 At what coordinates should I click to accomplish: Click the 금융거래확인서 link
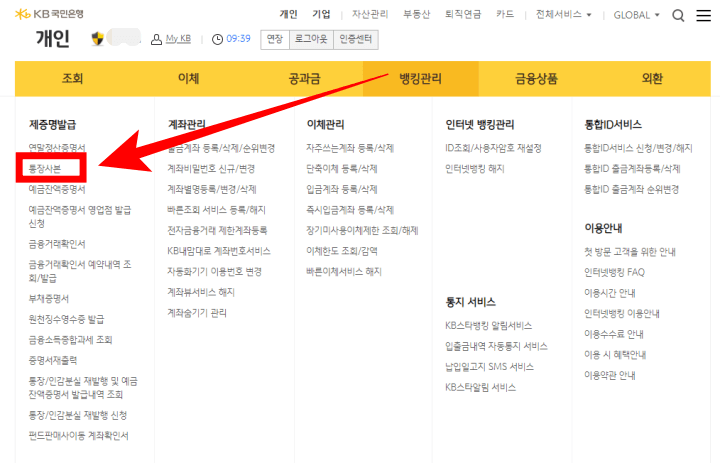(57, 244)
